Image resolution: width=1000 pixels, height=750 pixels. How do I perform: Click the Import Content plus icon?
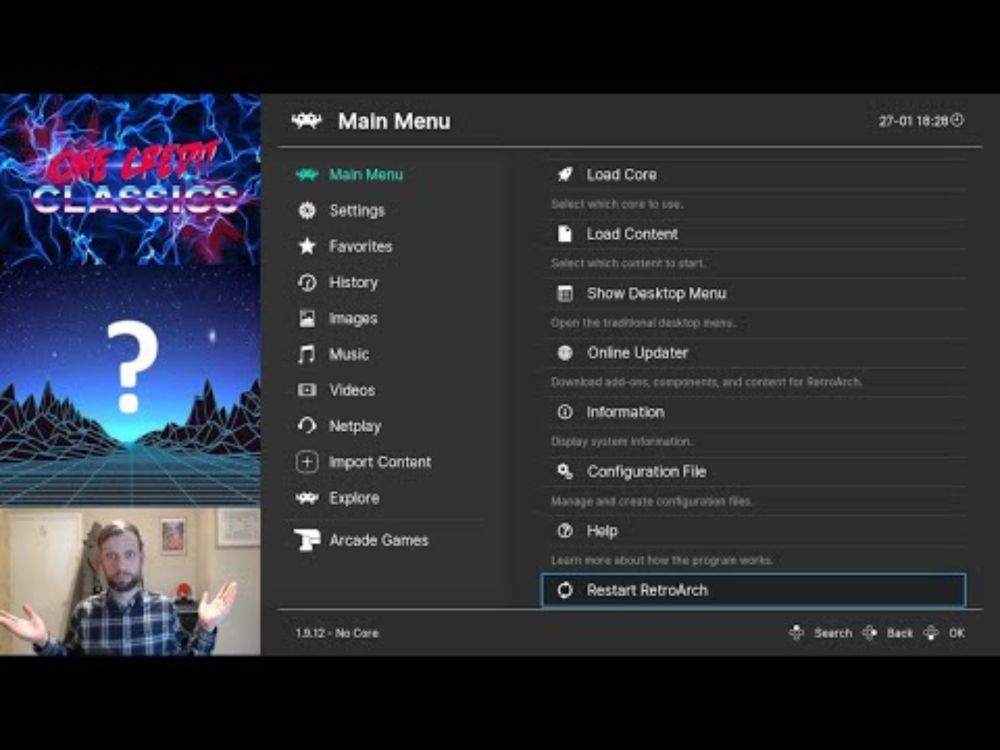coord(307,462)
